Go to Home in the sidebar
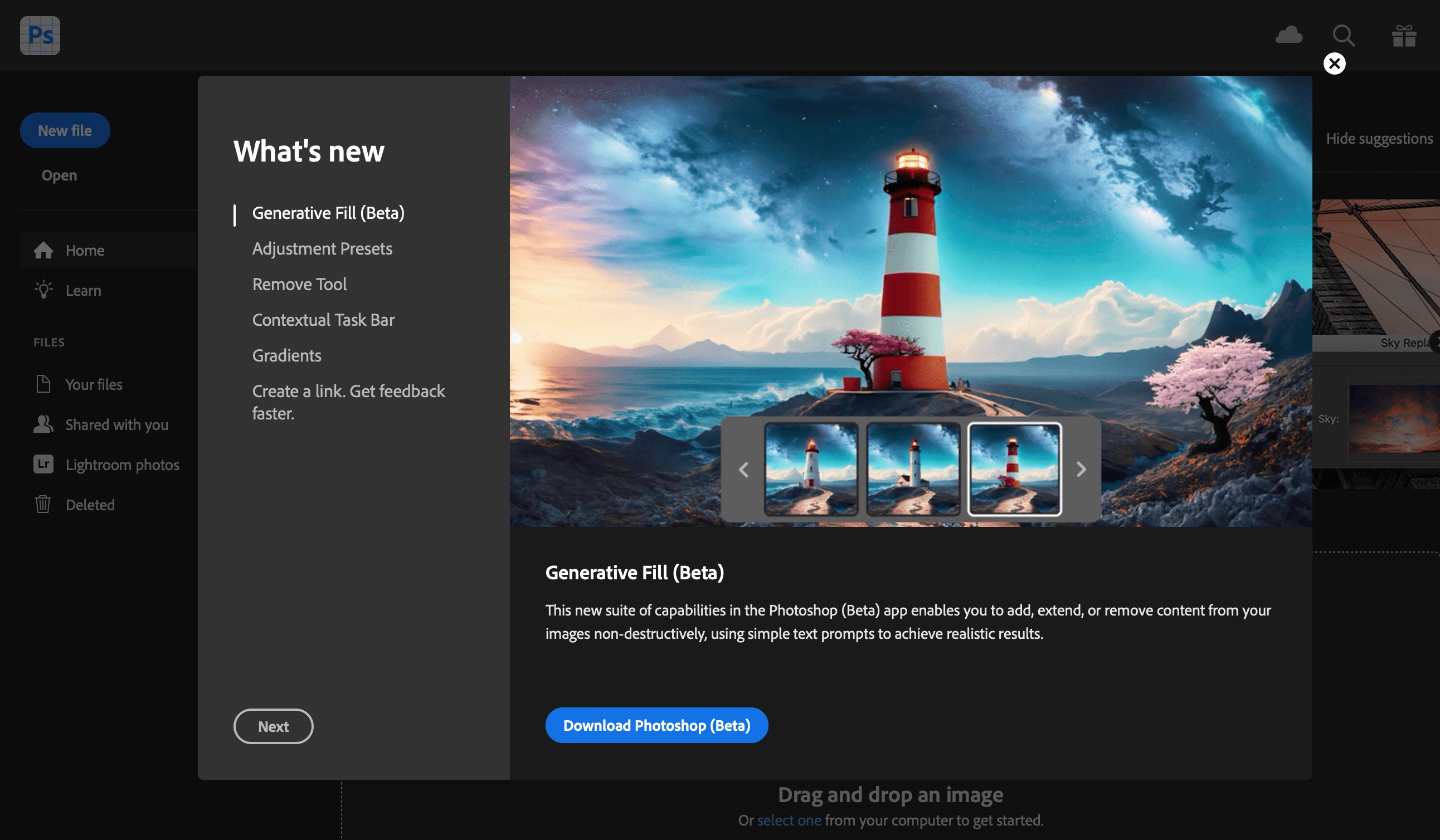The height and width of the screenshot is (840, 1440). pyautogui.click(x=109, y=250)
